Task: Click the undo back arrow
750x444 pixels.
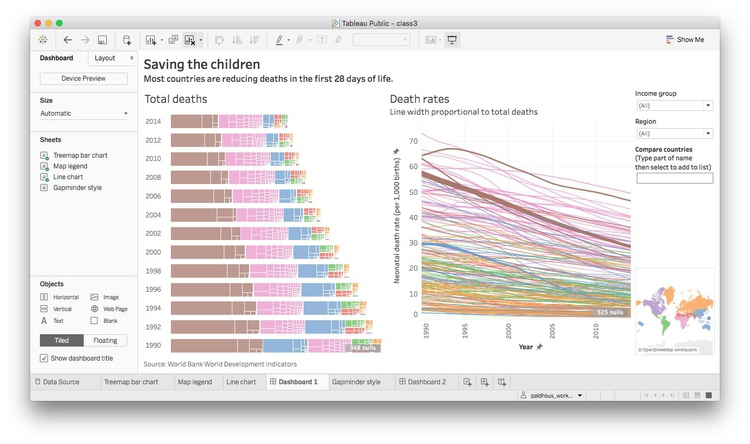Action: 68,40
